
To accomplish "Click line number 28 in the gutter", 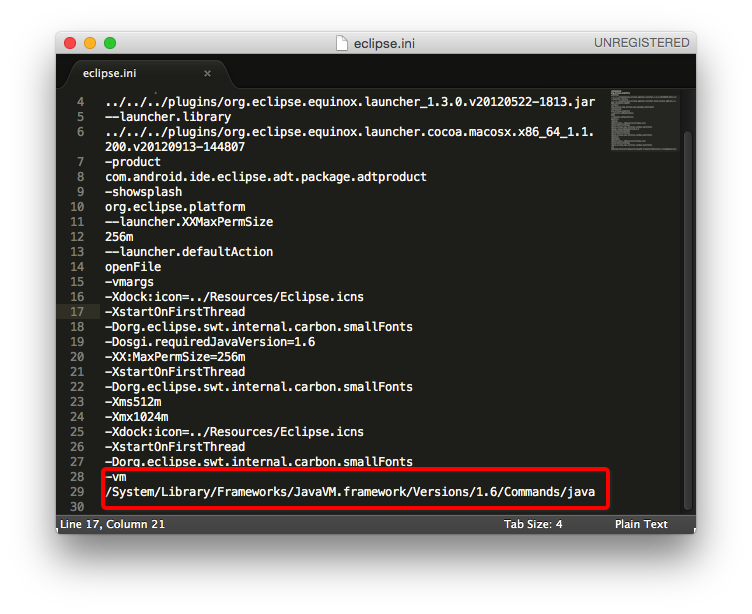I will click(x=77, y=477).
